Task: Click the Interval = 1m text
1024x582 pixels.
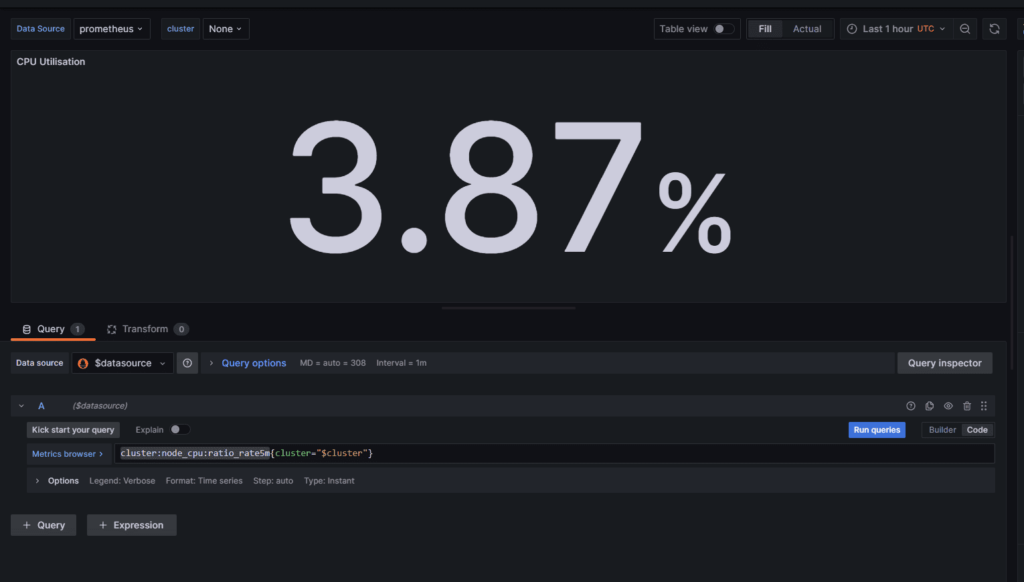Action: (x=401, y=363)
